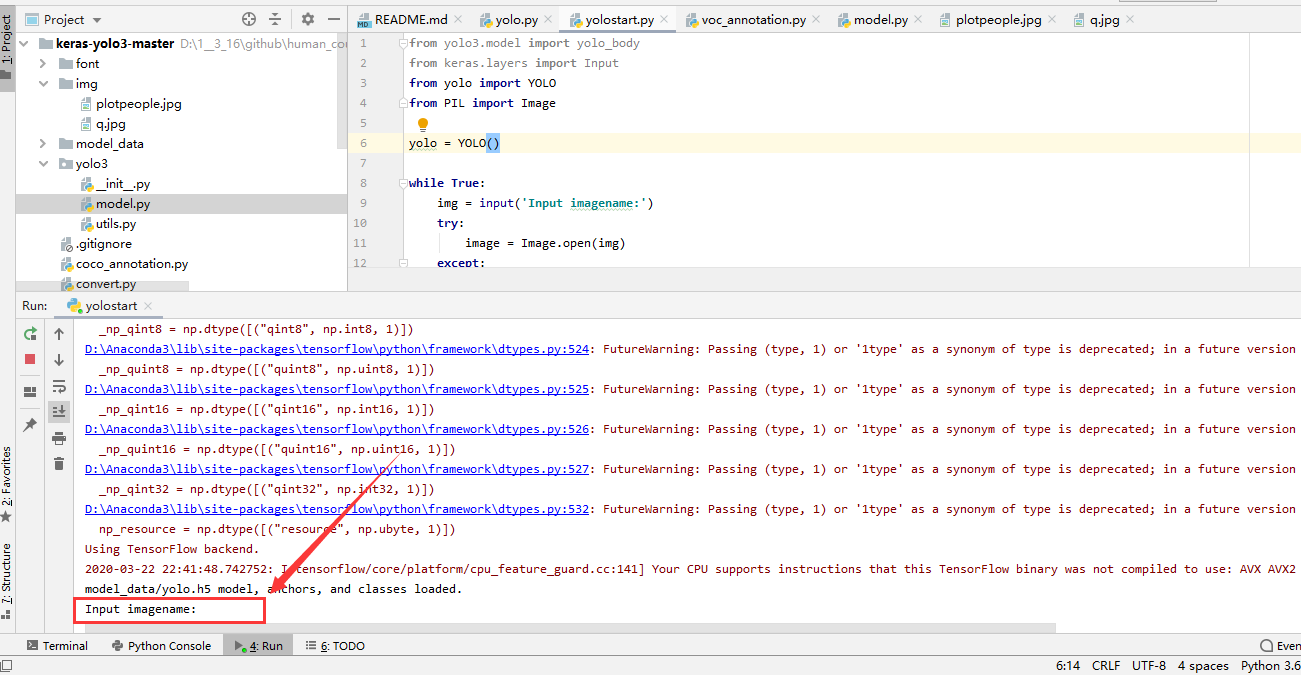Viewport: 1301px width, 675px height.
Task: Change the UTF-8 file encoding
Action: (x=1149, y=666)
